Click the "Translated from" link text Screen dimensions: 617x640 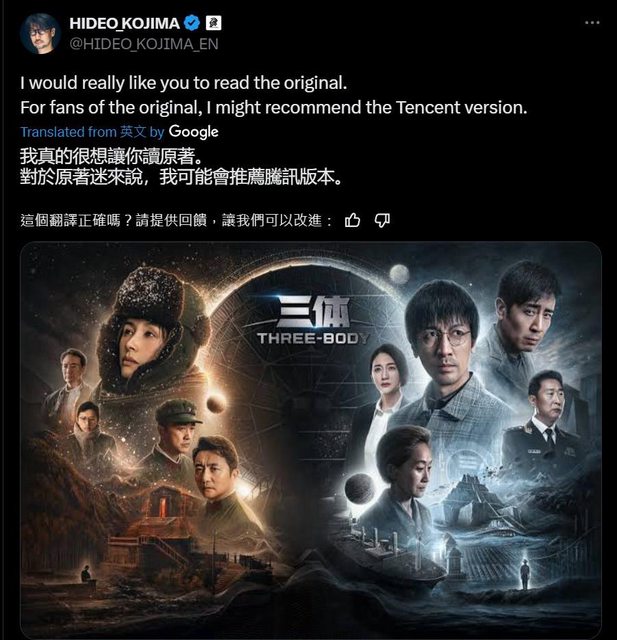(x=69, y=132)
